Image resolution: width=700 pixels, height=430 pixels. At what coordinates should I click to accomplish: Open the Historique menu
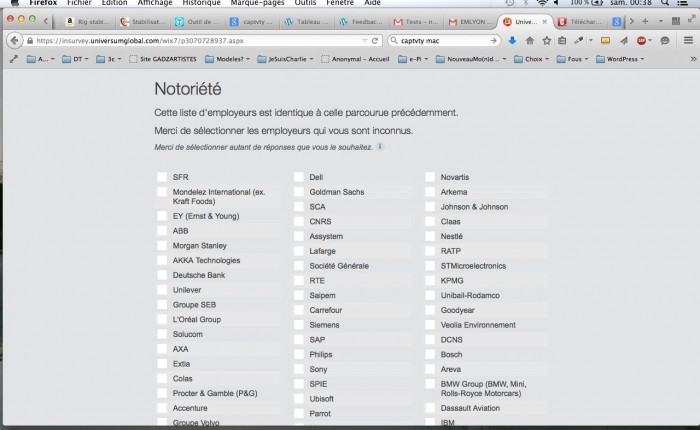[x=201, y=3]
